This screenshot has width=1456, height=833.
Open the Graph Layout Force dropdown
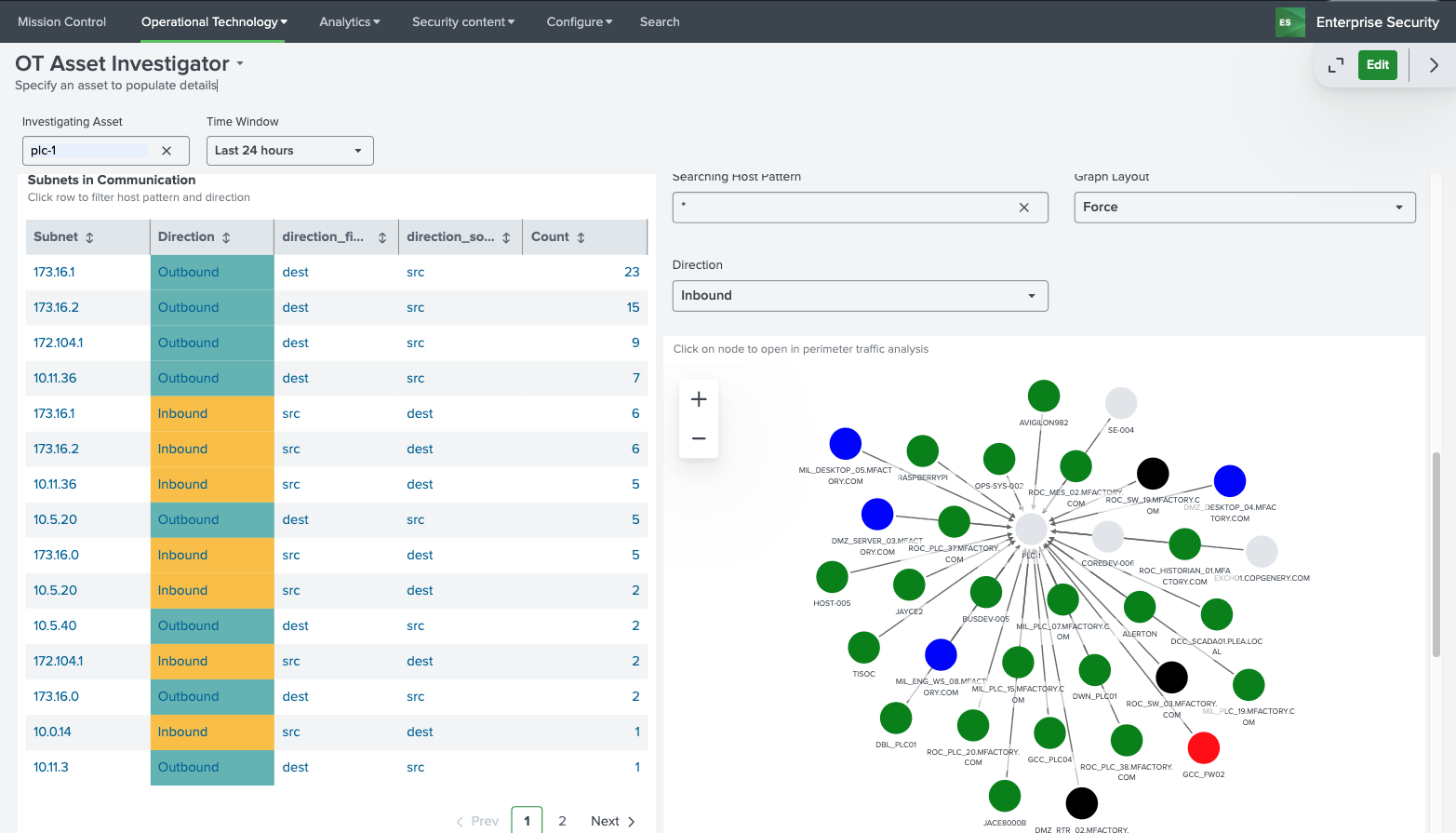[1244, 208]
